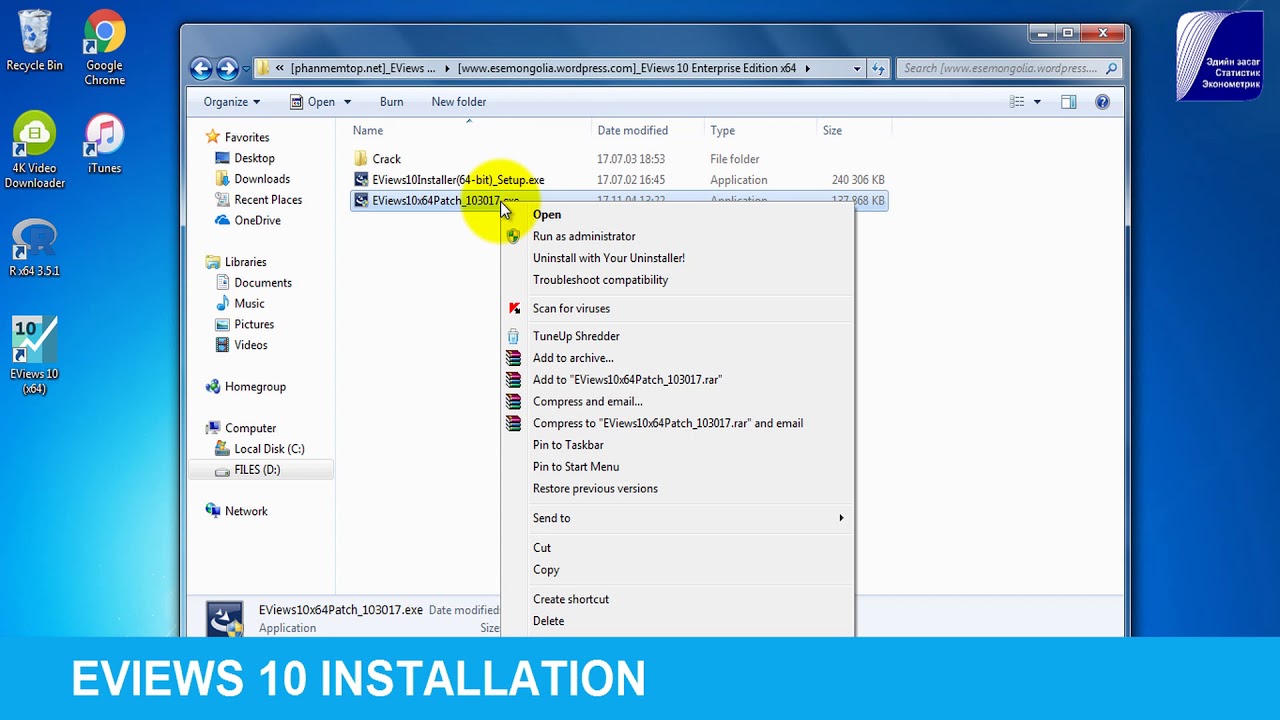Choose Compress and email...

pyautogui.click(x=588, y=402)
